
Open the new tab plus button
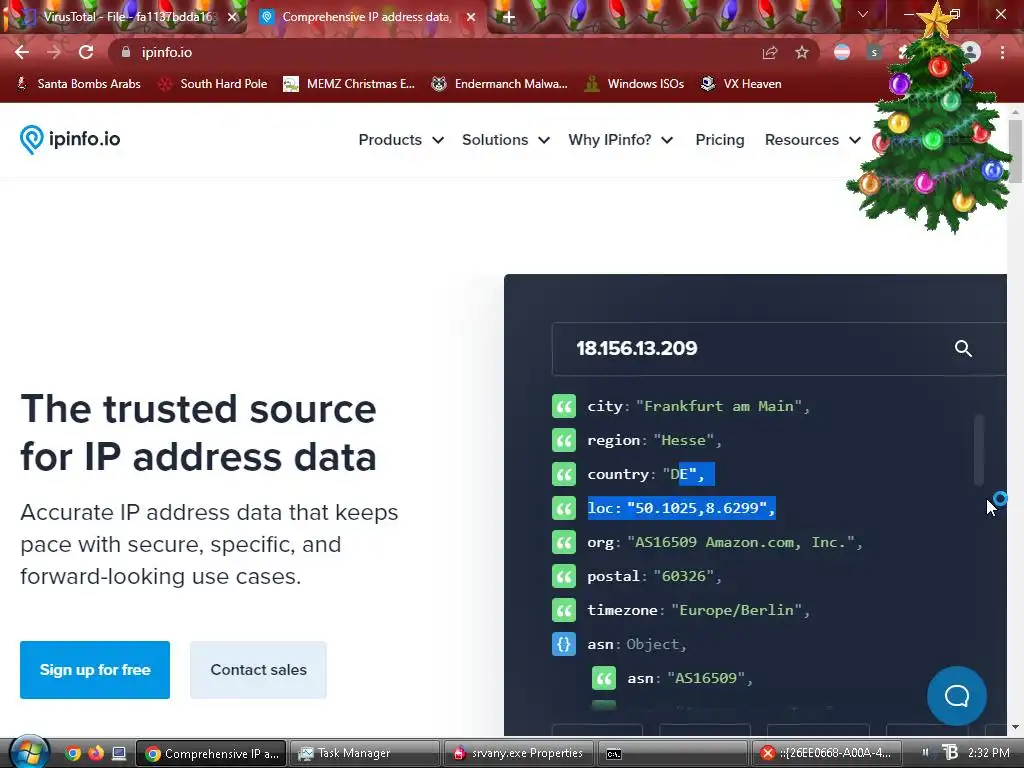509,17
